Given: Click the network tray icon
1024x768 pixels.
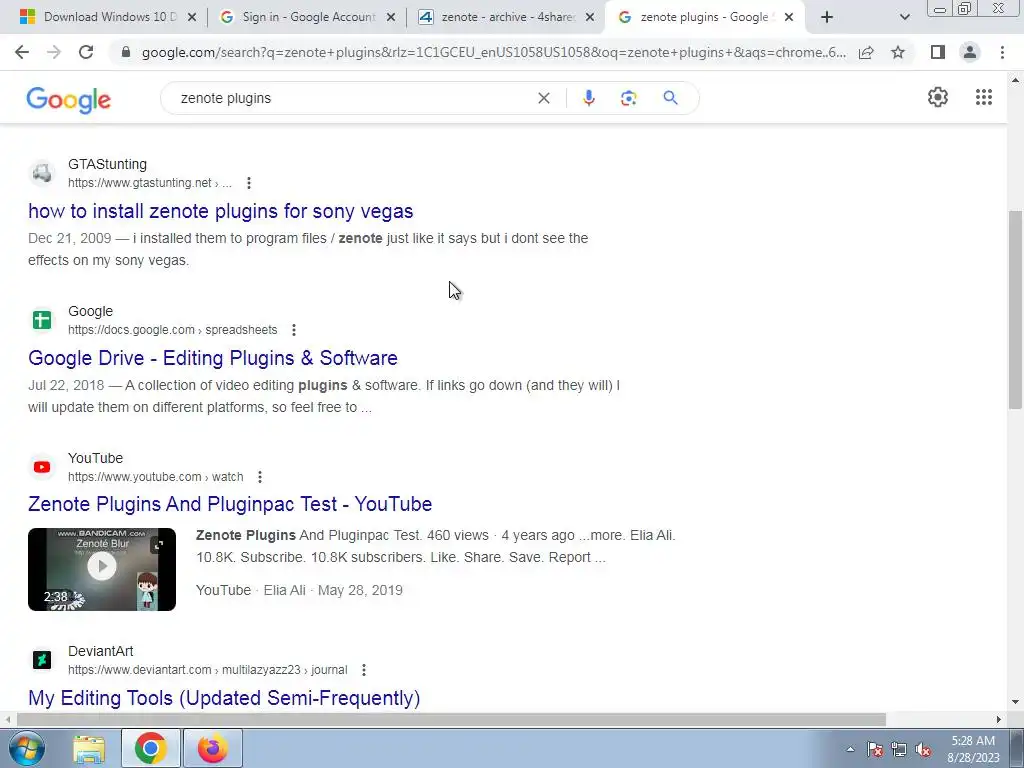Looking at the screenshot, I should [x=899, y=750].
